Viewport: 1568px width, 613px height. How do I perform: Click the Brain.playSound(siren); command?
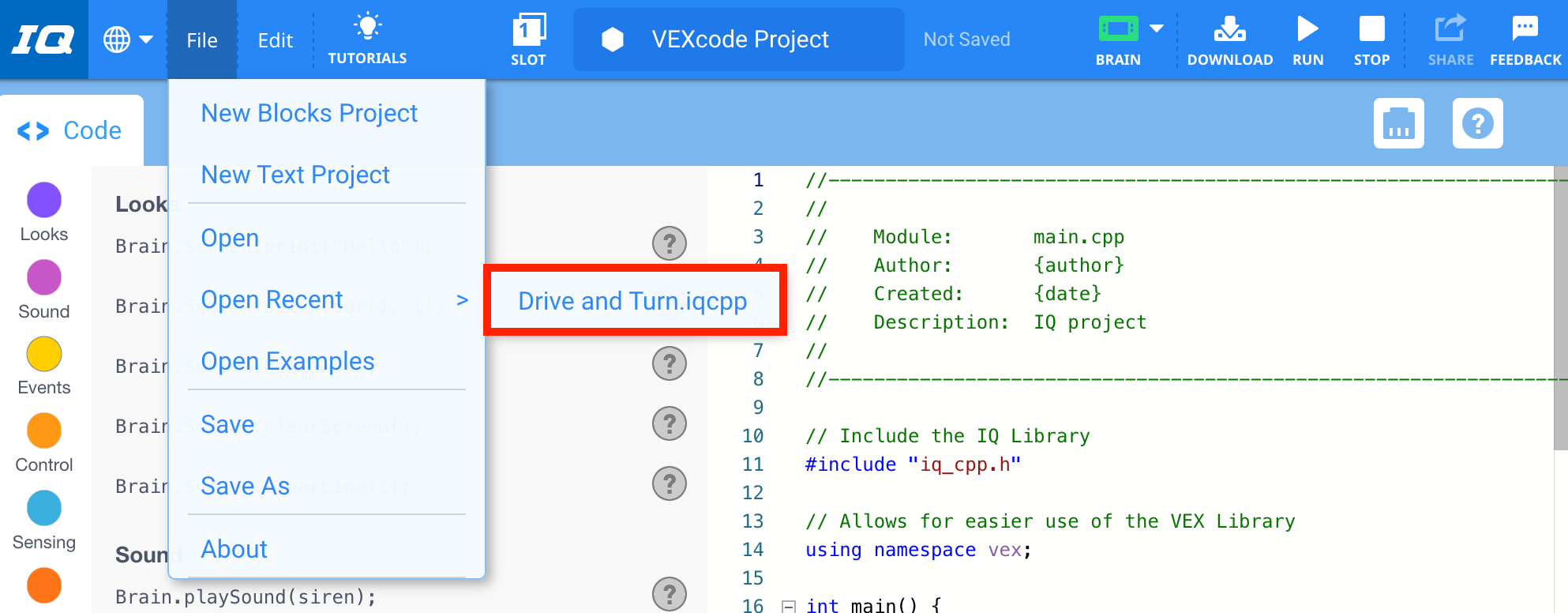[x=246, y=596]
